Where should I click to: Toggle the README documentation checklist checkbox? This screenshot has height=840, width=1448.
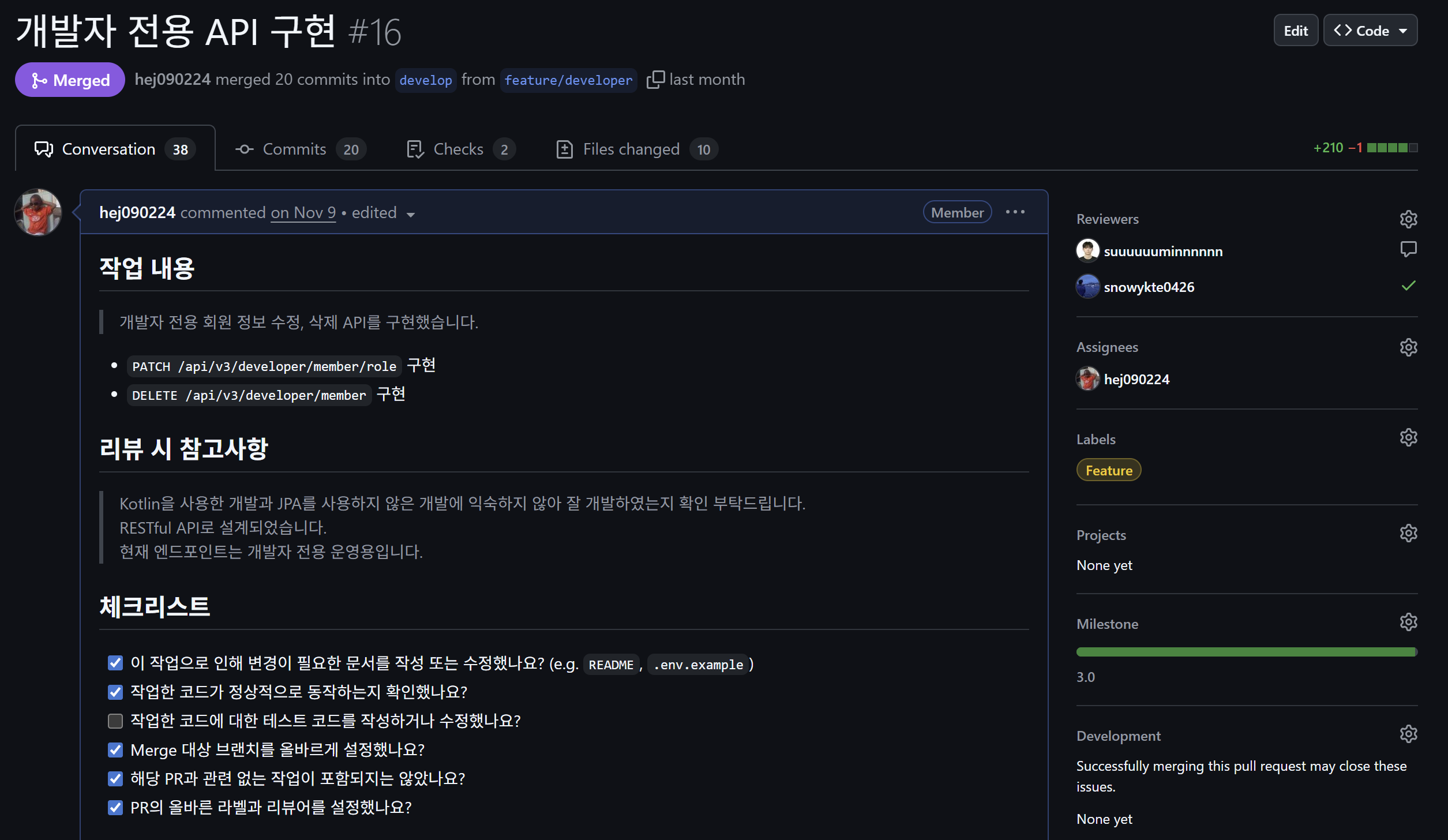click(115, 663)
